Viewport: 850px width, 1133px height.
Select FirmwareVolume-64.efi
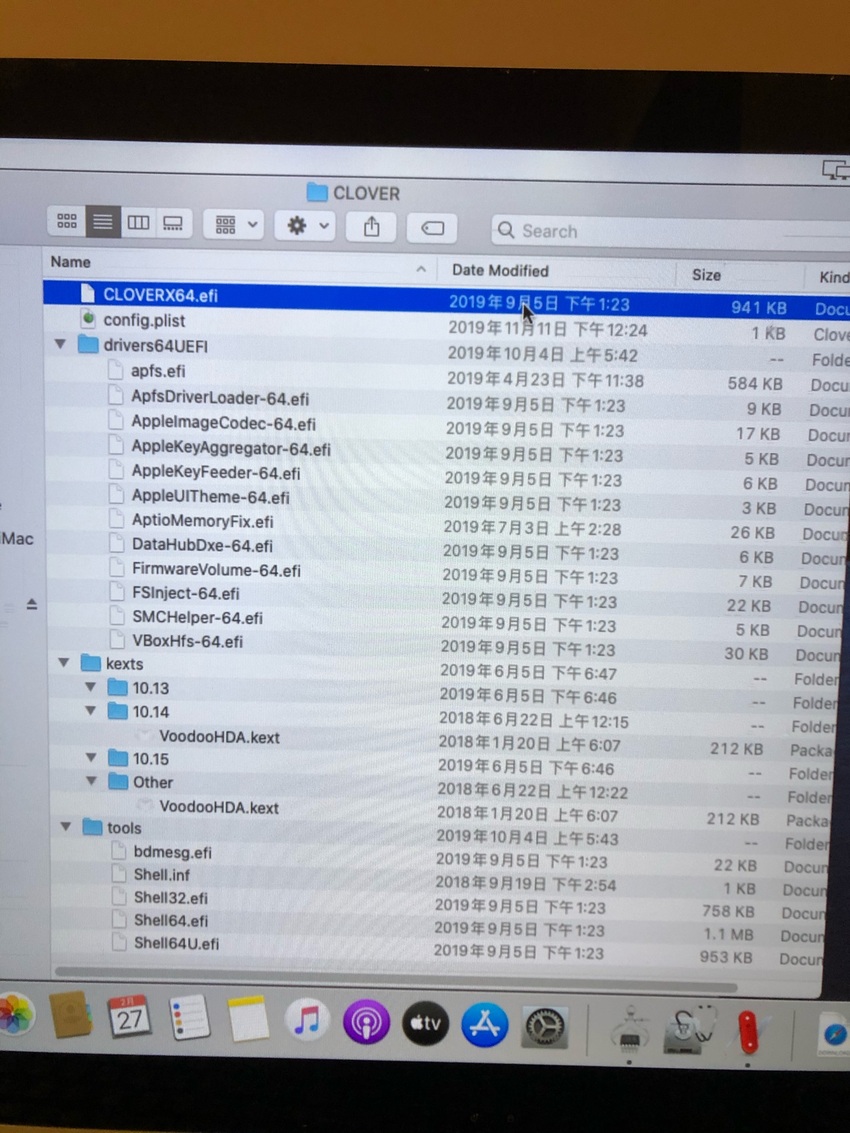tap(215, 570)
